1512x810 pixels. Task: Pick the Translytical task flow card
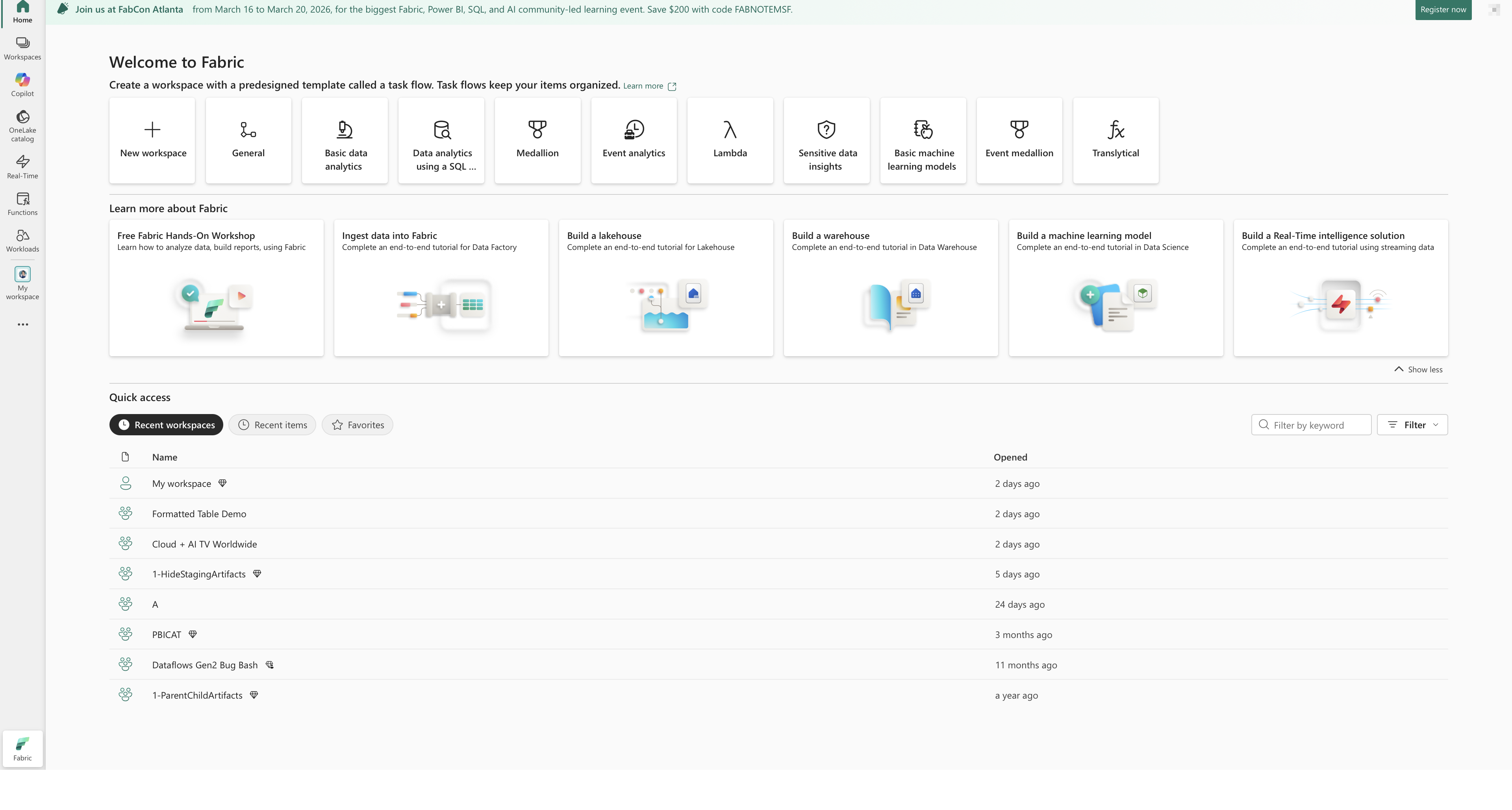click(x=1116, y=140)
